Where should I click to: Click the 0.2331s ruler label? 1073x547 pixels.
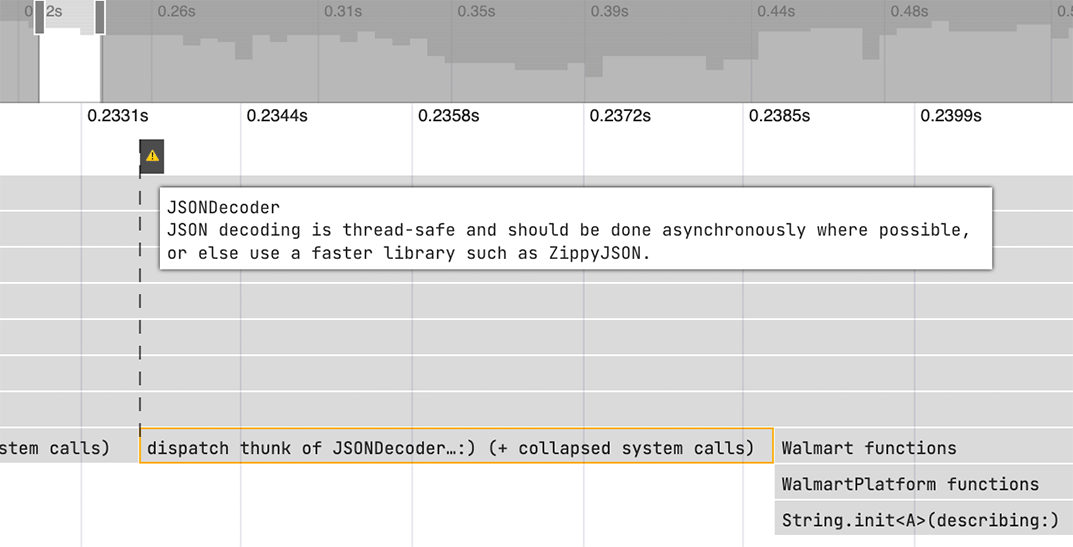(117, 116)
